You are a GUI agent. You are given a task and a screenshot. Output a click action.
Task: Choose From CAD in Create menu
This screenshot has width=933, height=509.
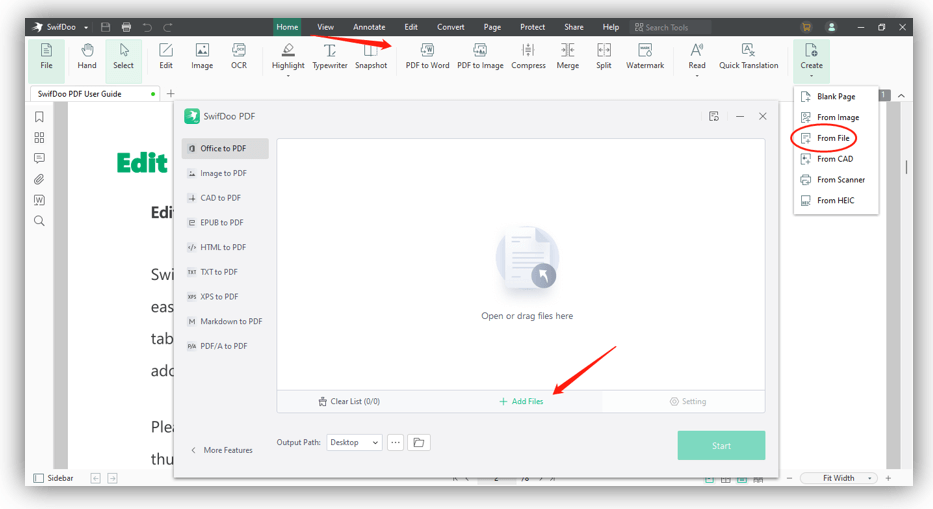pyautogui.click(x=835, y=159)
